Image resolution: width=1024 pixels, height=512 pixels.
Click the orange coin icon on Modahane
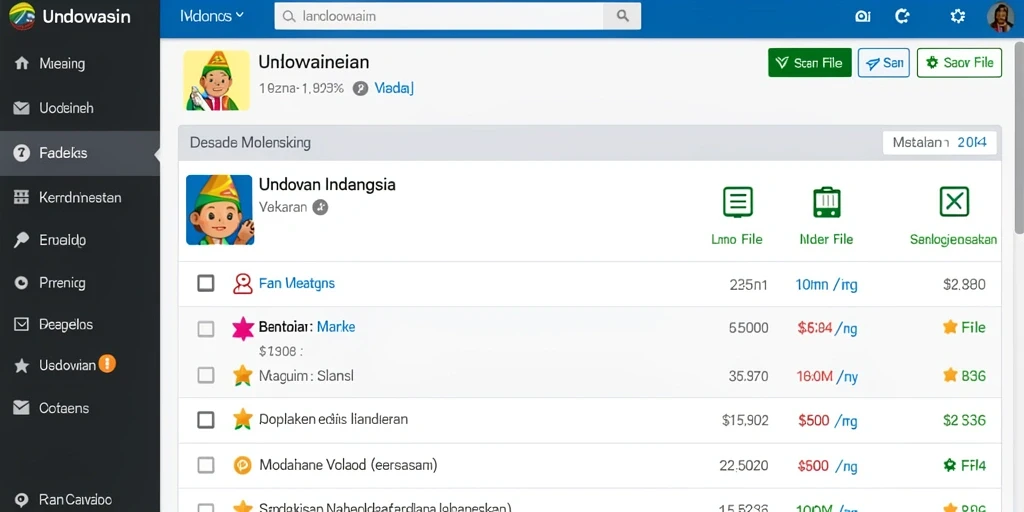tap(242, 466)
